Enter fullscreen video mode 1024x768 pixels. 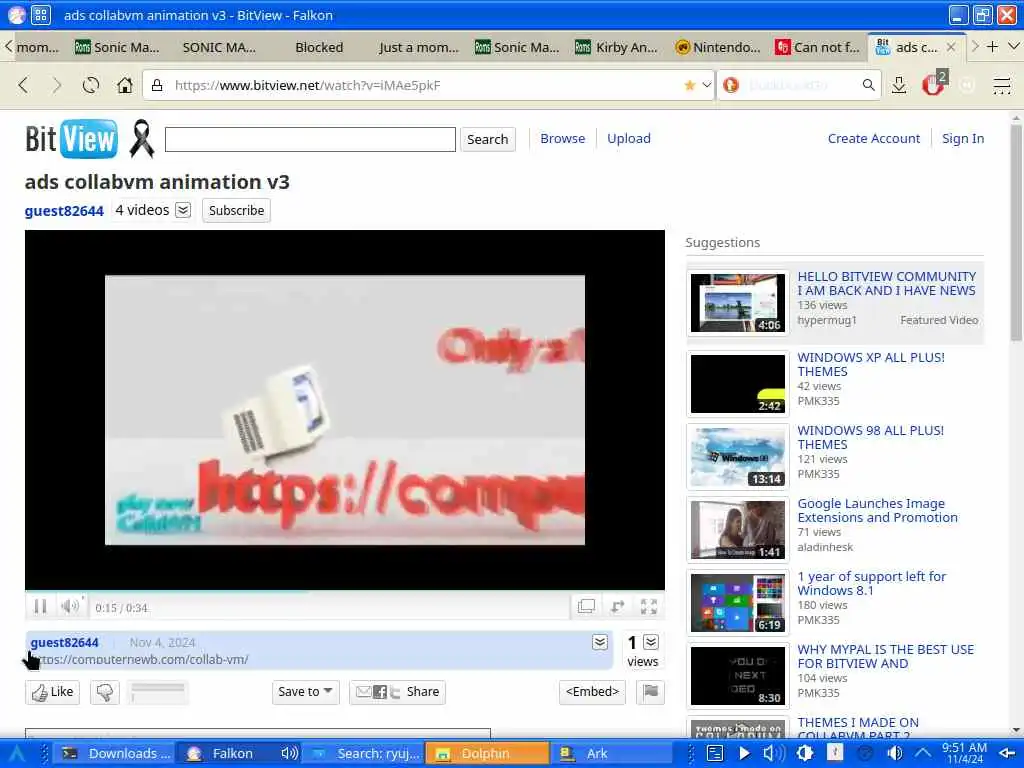coord(648,607)
